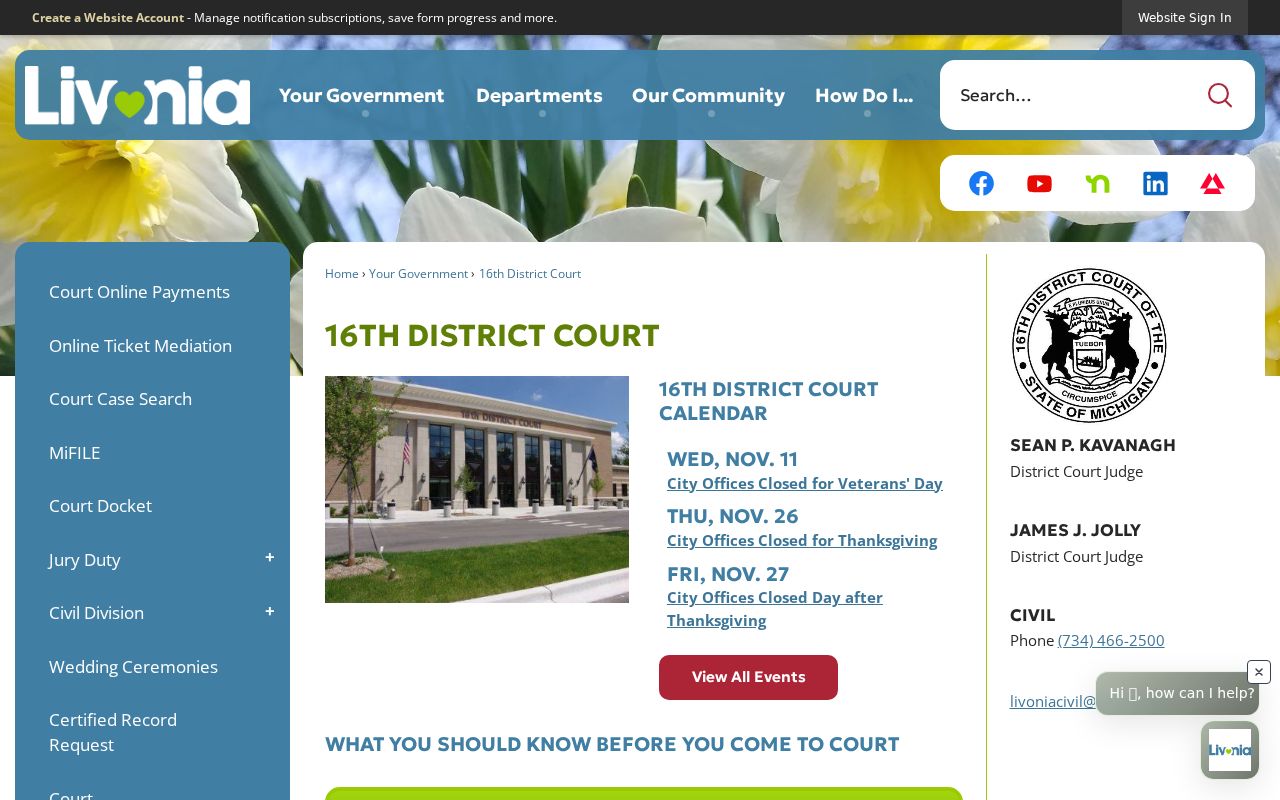Click the search magnifier icon
Screen dimensions: 1280x800
click(x=1220, y=95)
